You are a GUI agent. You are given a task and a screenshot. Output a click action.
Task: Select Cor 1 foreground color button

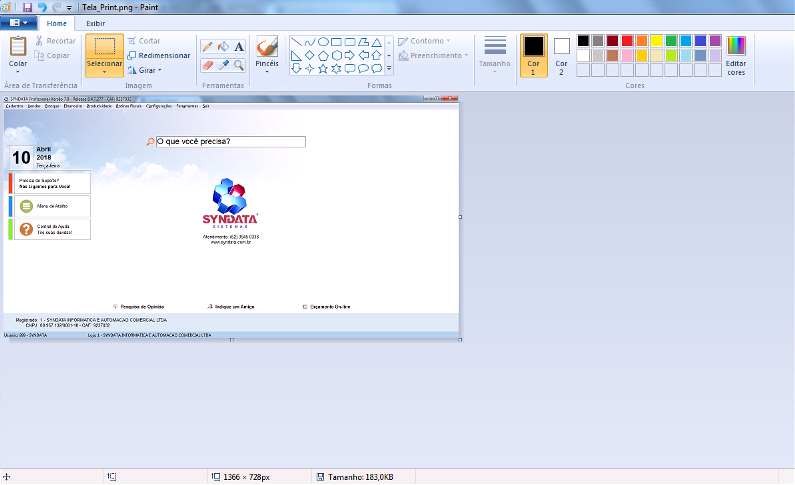(533, 56)
